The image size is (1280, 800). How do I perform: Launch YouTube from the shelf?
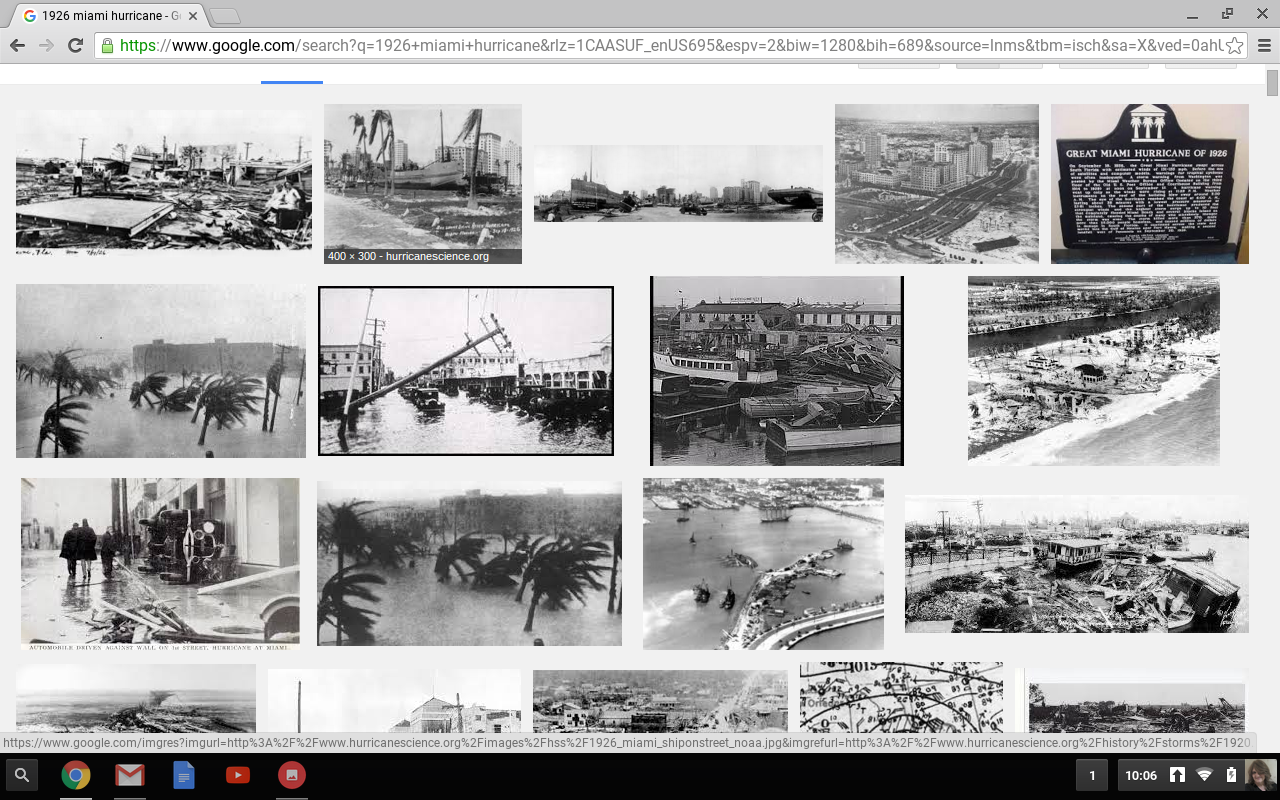coord(238,774)
